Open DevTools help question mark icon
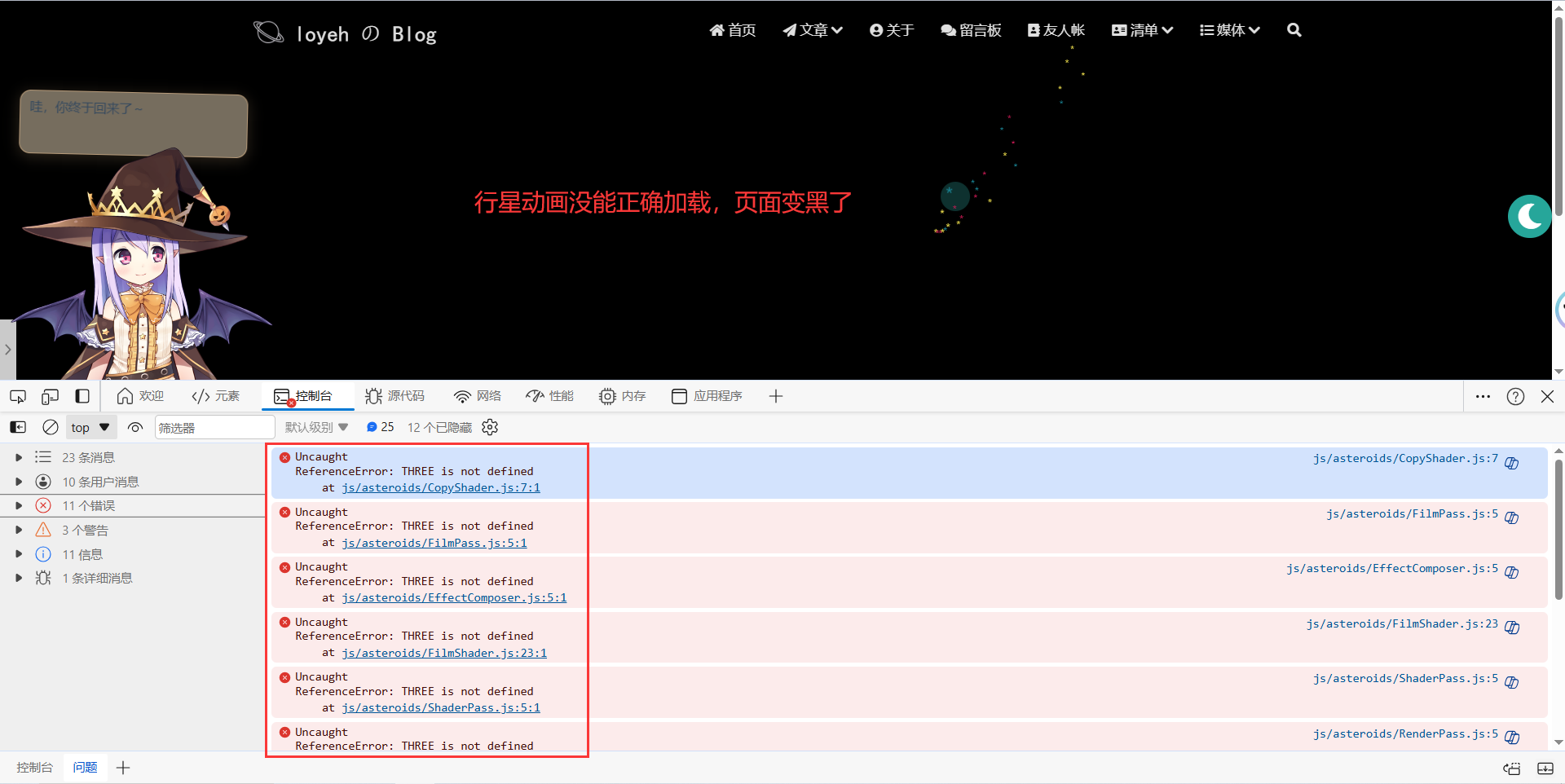 click(1515, 396)
